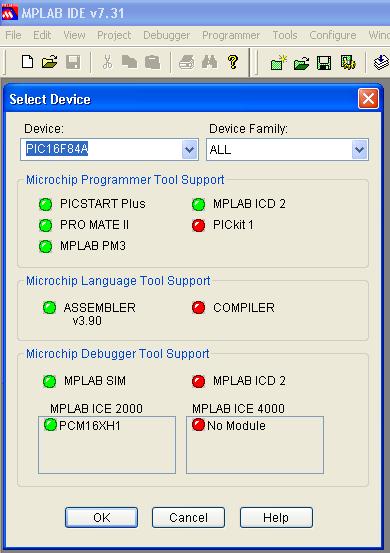
Task: Click the ASSEMBLER v3.90 label
Action: coord(99,314)
